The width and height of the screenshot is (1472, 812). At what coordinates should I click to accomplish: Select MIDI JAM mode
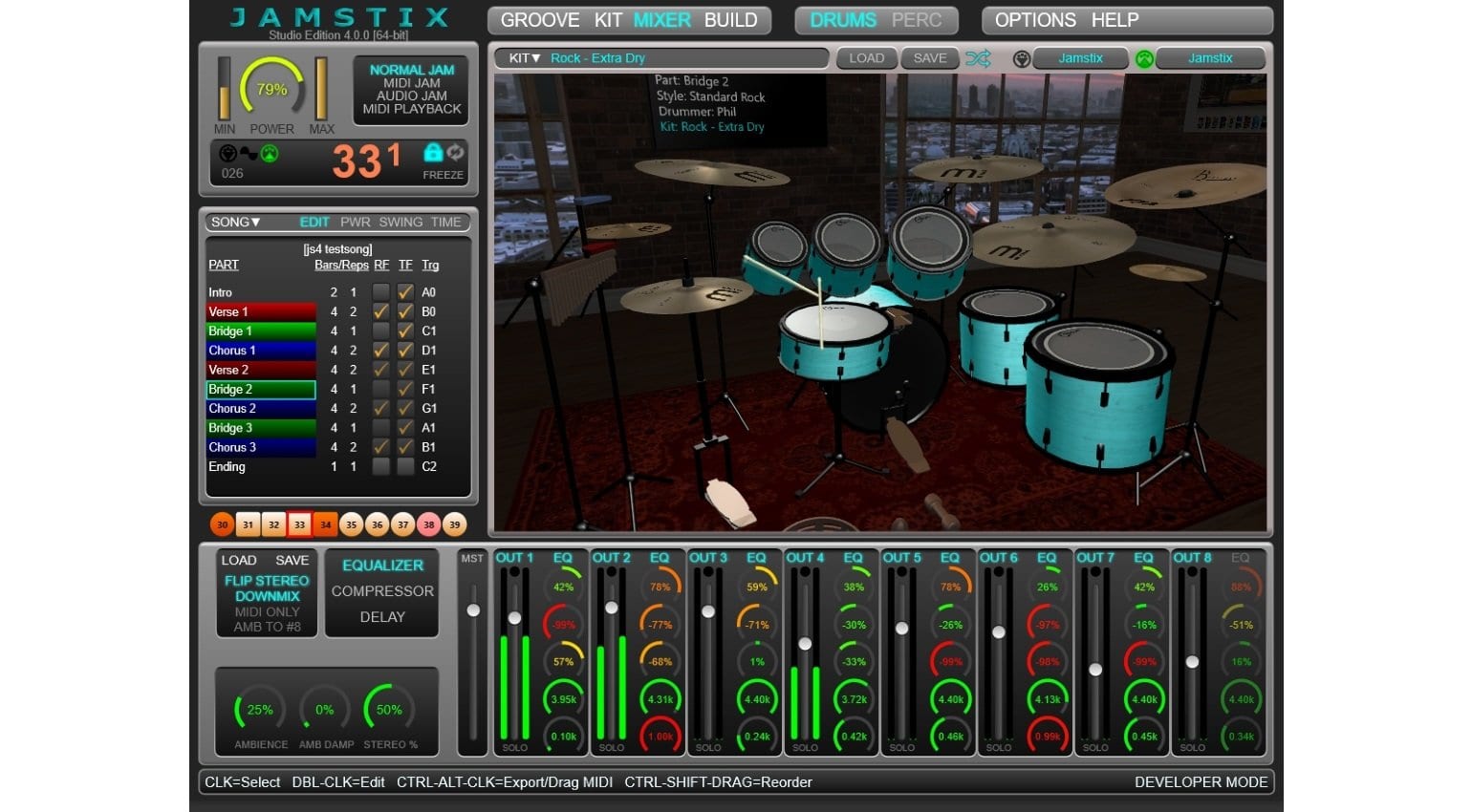[412, 83]
